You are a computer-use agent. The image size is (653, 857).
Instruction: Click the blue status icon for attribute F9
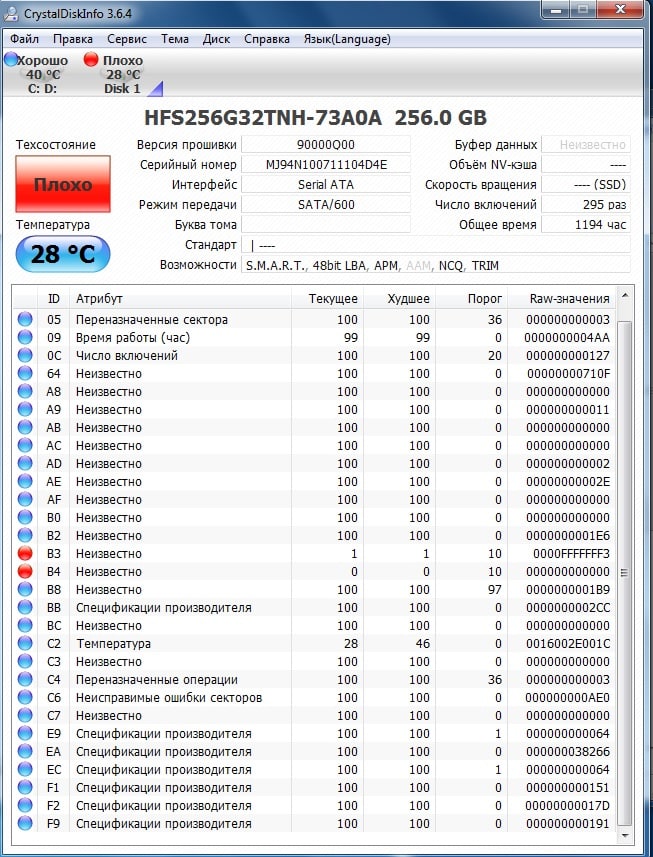[25, 824]
